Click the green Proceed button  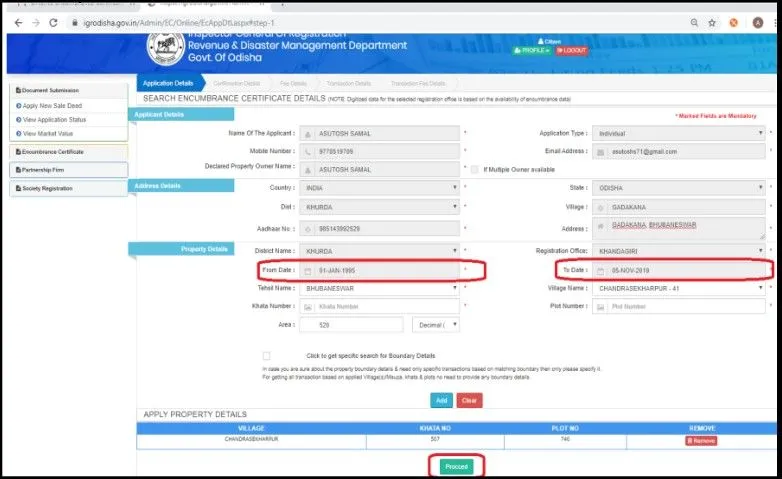point(456,466)
